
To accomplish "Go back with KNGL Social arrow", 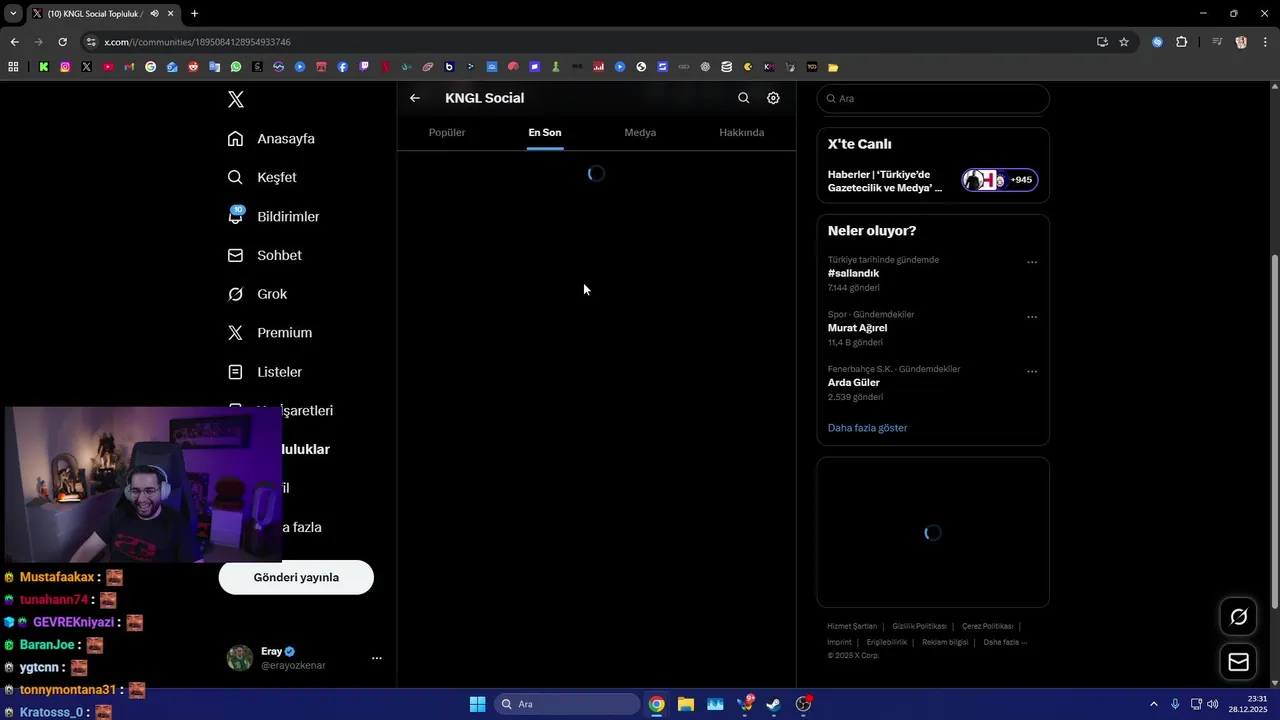I will 415,98.
